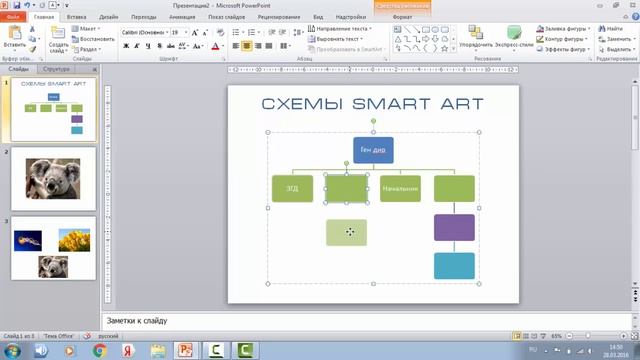Open the Layout (Макет) dropdown
This screenshot has width=640, height=360.
click(x=86, y=29)
